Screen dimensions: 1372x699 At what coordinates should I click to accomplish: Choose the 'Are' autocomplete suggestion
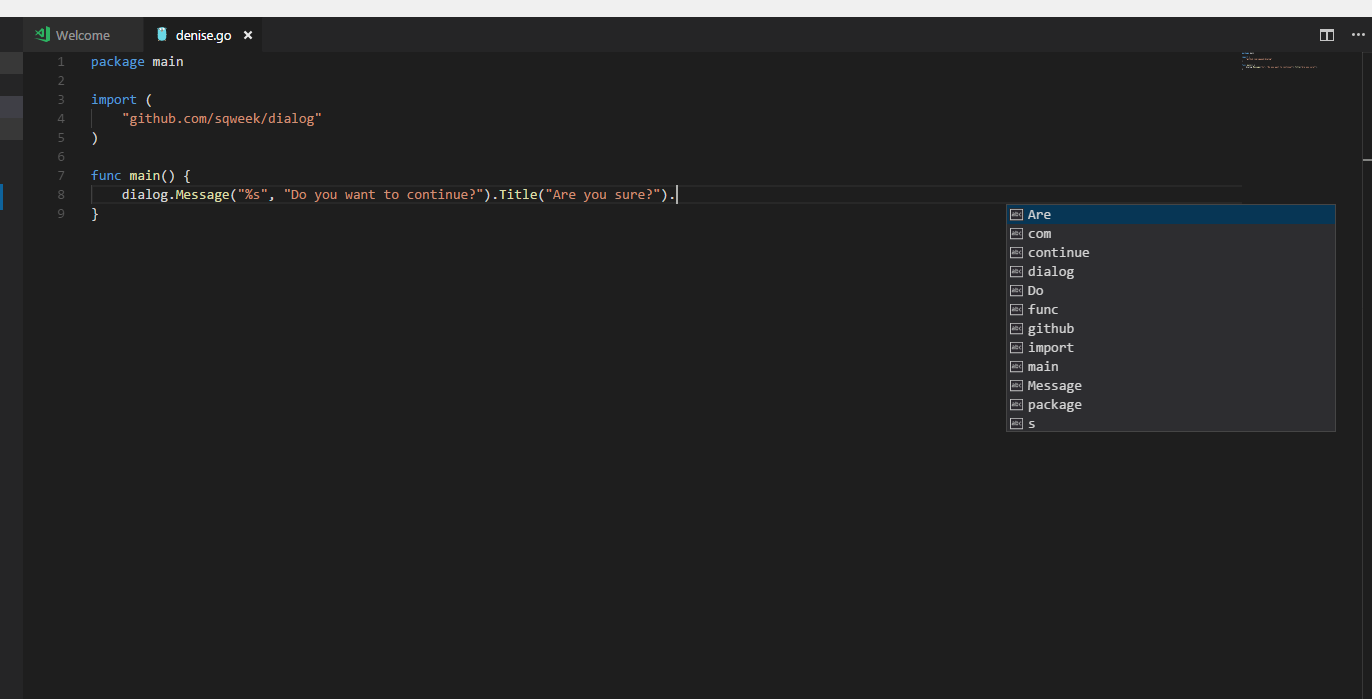(1170, 214)
